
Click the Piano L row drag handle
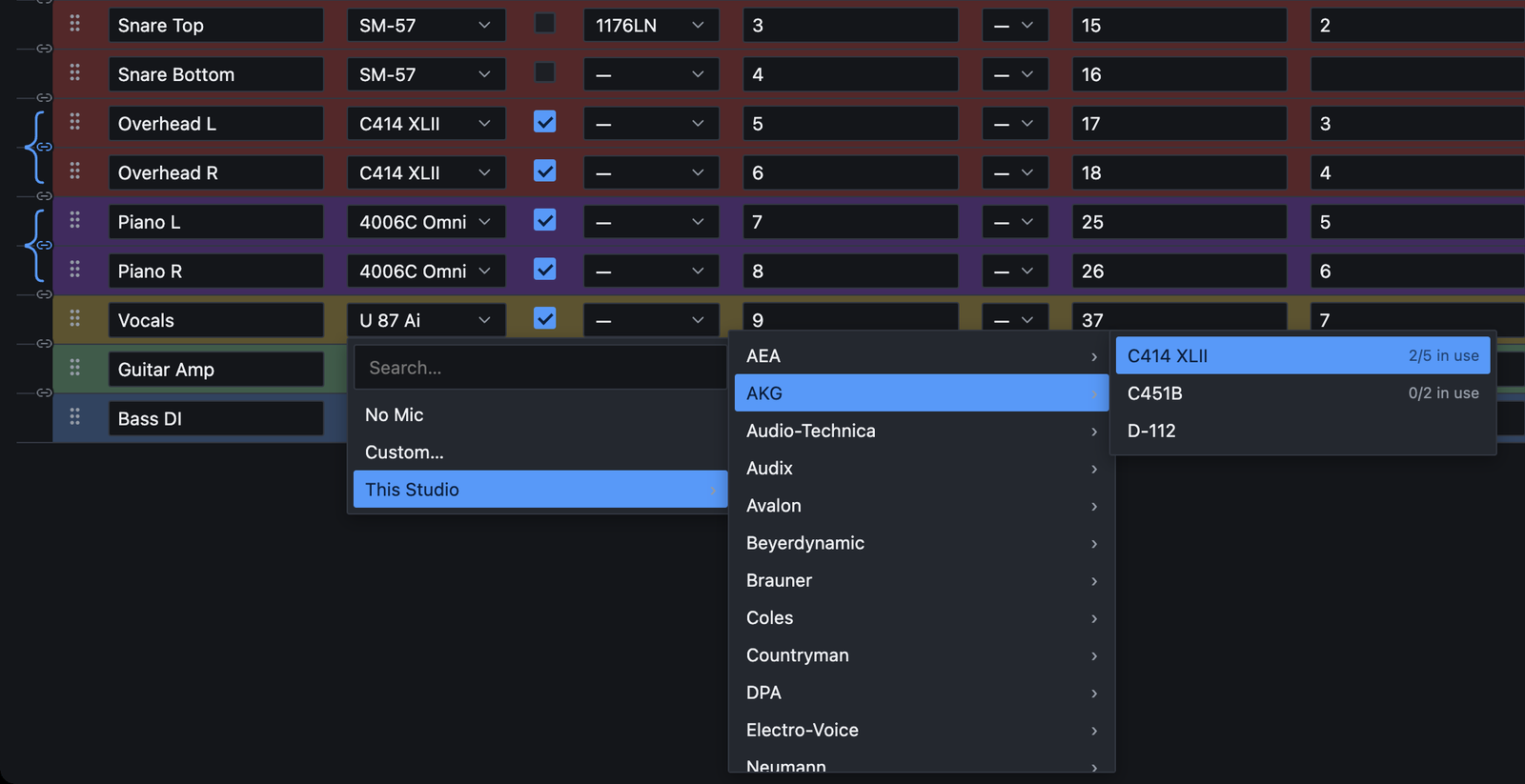74,220
